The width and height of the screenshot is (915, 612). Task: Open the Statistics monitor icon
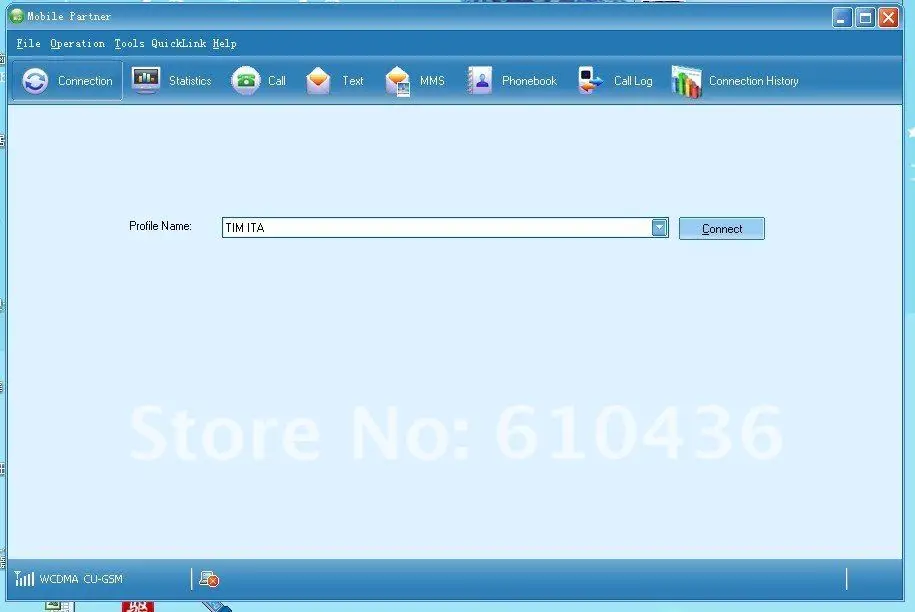pos(145,80)
